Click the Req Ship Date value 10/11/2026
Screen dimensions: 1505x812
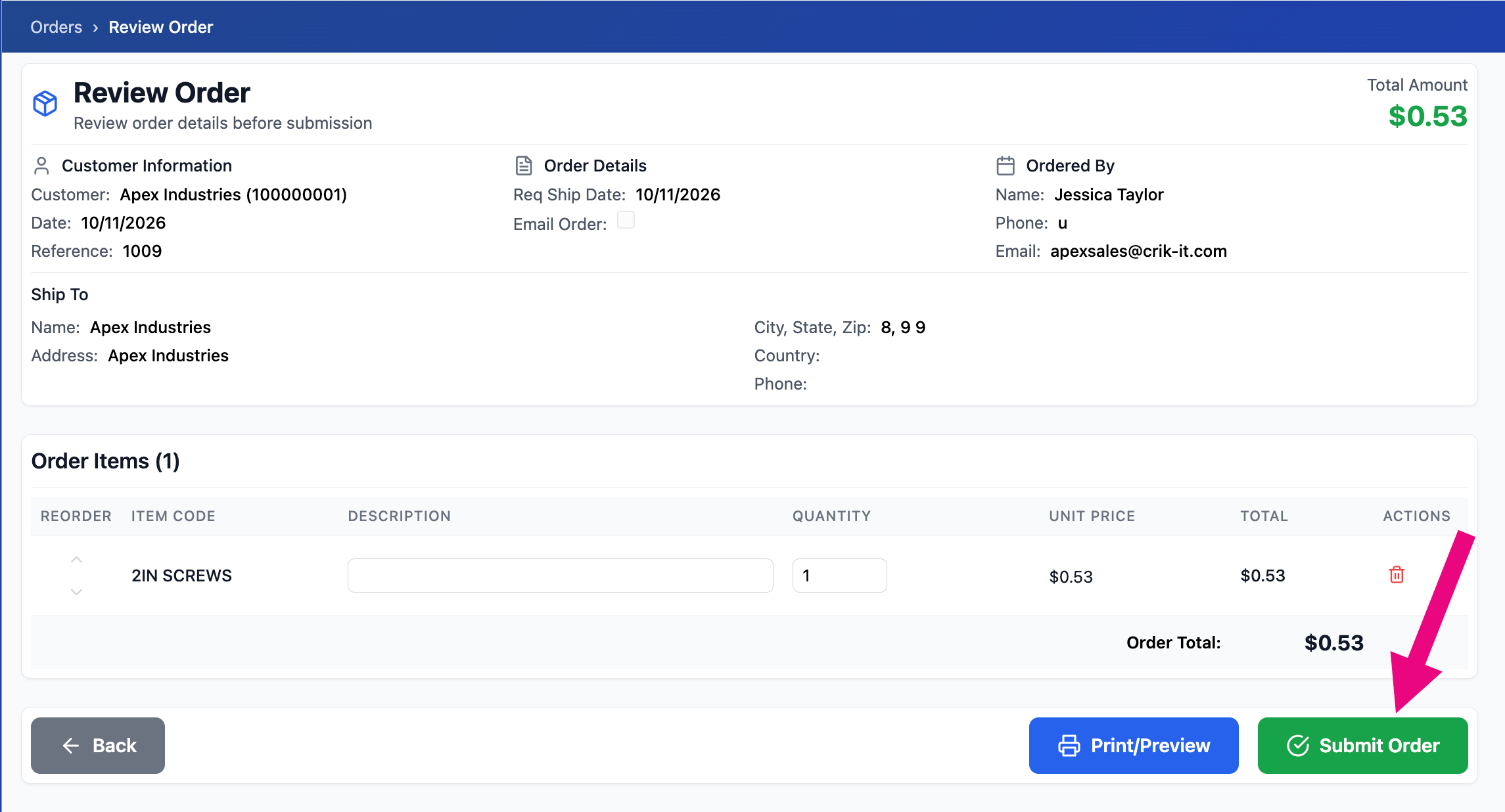pyautogui.click(x=678, y=194)
